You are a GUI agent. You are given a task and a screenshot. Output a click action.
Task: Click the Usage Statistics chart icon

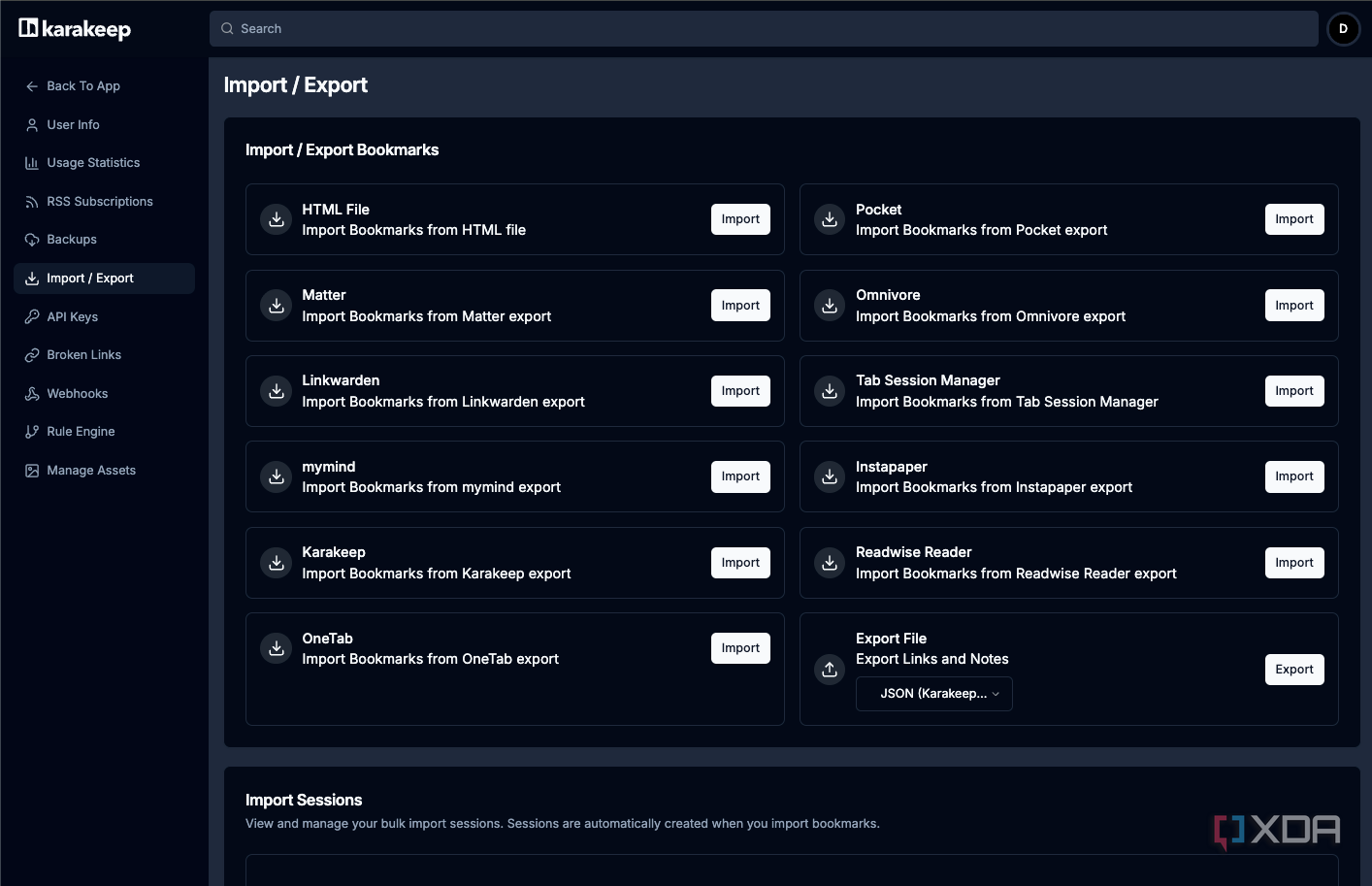click(x=32, y=163)
